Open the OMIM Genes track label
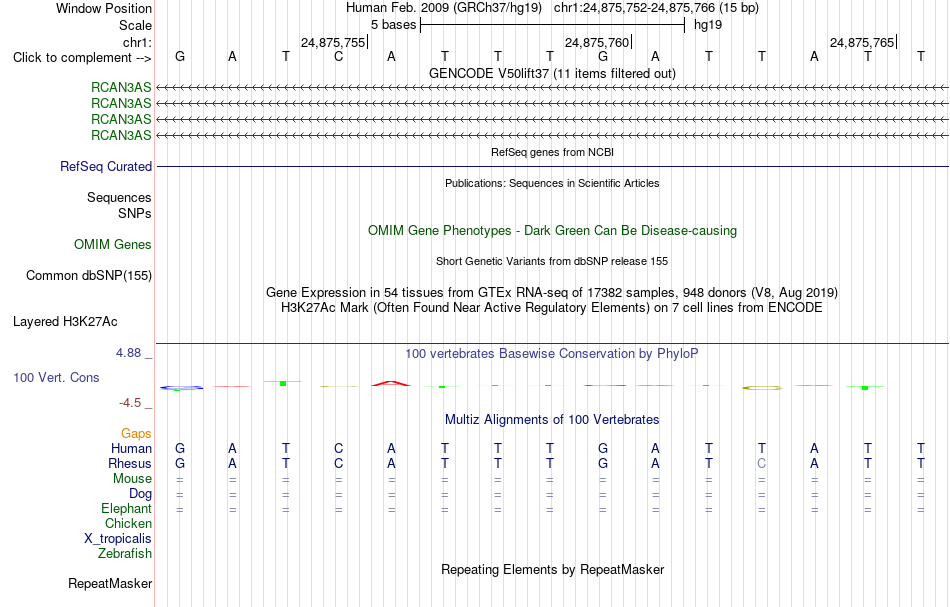 point(113,245)
